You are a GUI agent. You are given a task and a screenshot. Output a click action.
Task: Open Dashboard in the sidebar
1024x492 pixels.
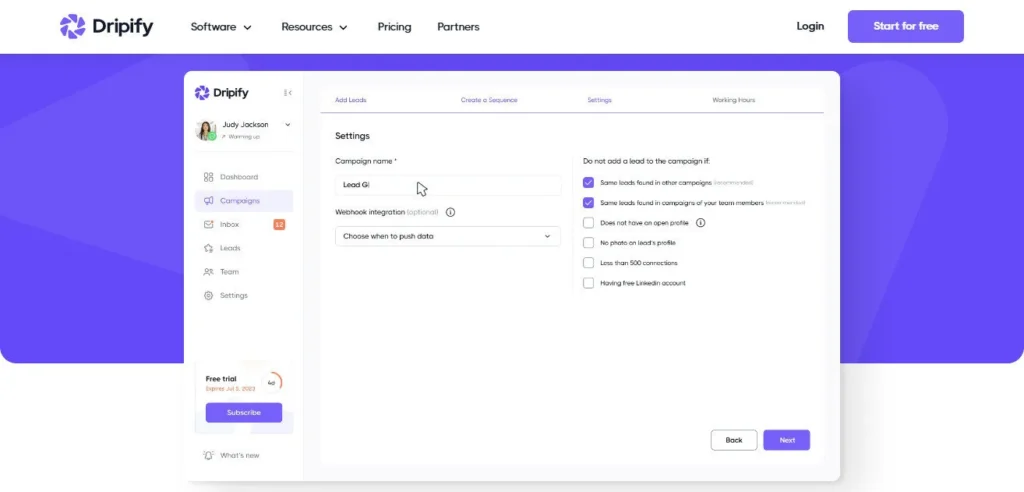tap(244, 177)
